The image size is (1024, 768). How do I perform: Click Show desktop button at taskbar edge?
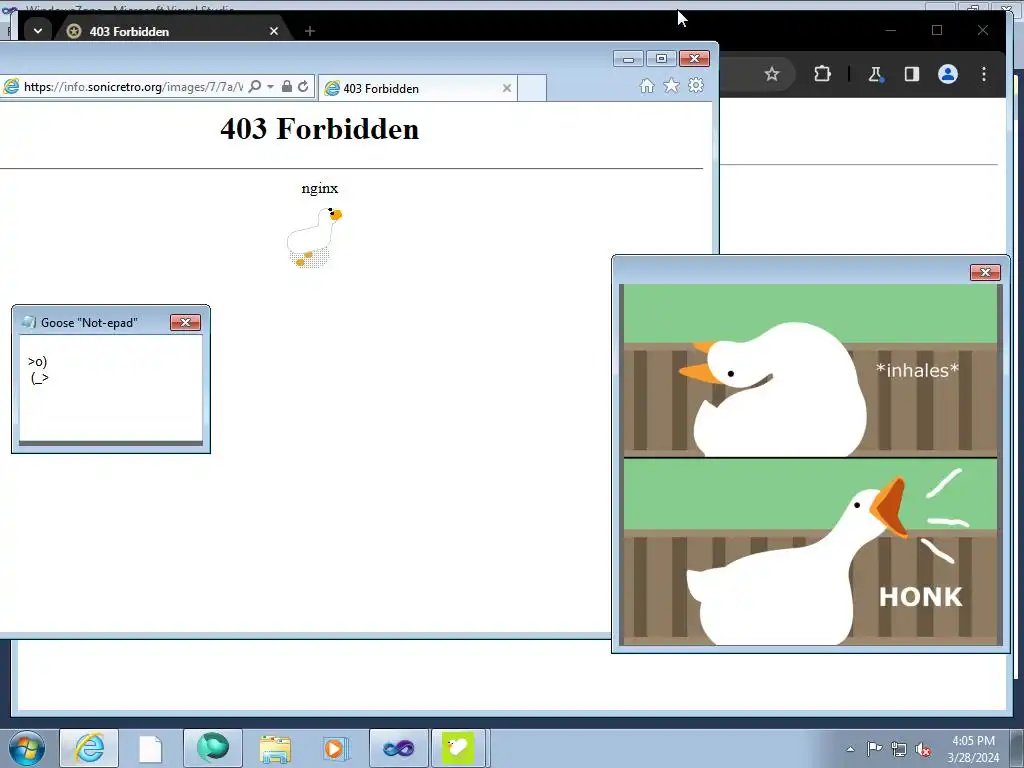pos(1017,748)
